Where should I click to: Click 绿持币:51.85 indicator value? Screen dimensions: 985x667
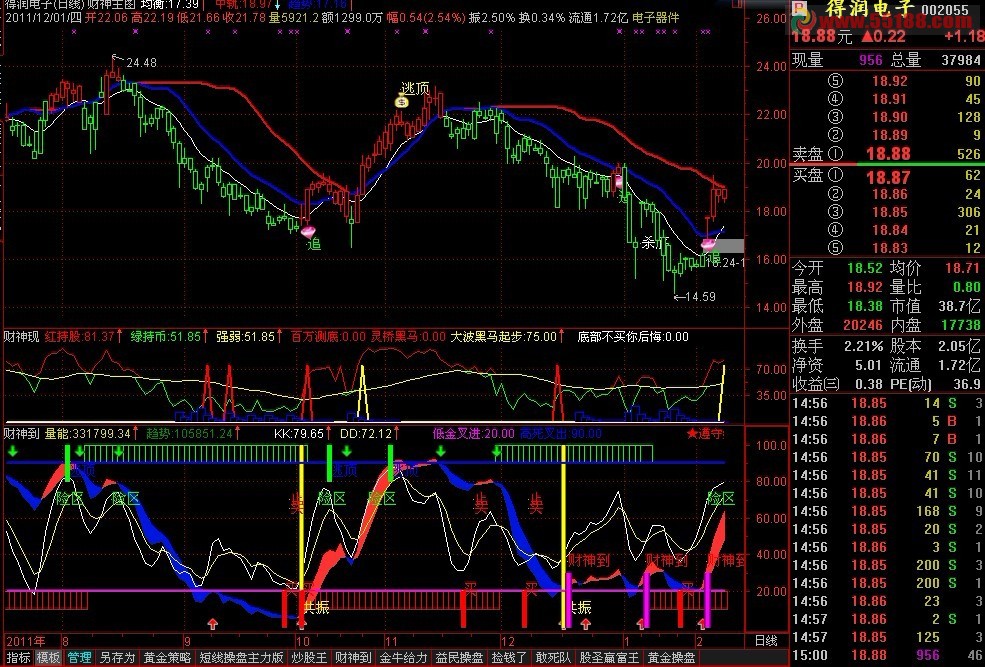(165, 337)
